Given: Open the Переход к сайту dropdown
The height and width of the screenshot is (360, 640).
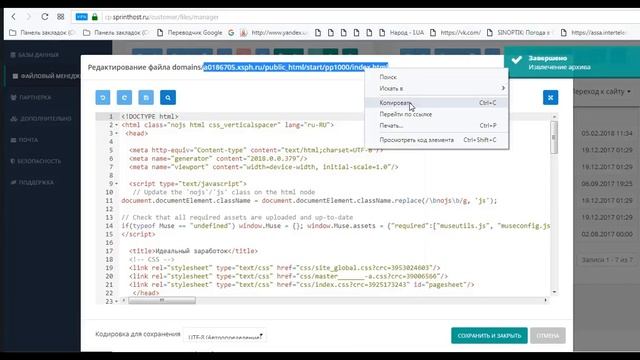Looking at the screenshot, I should pyautogui.click(x=602, y=91).
